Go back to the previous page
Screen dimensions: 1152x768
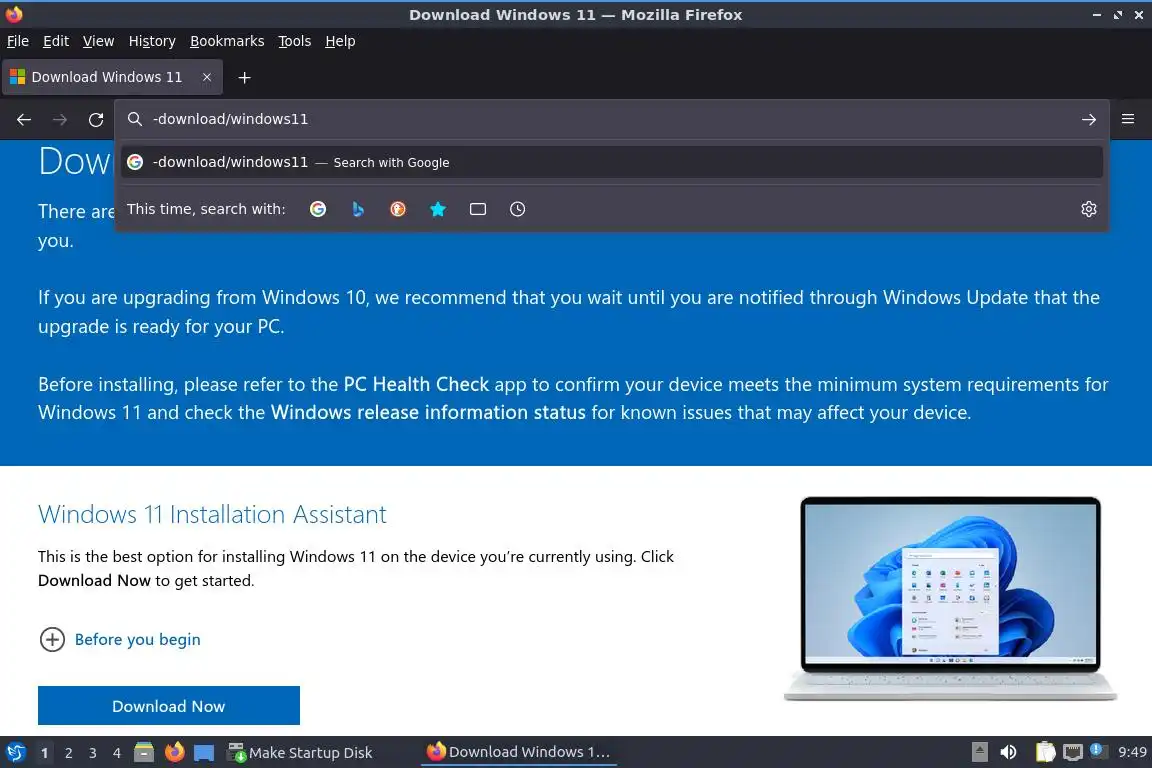[24, 120]
